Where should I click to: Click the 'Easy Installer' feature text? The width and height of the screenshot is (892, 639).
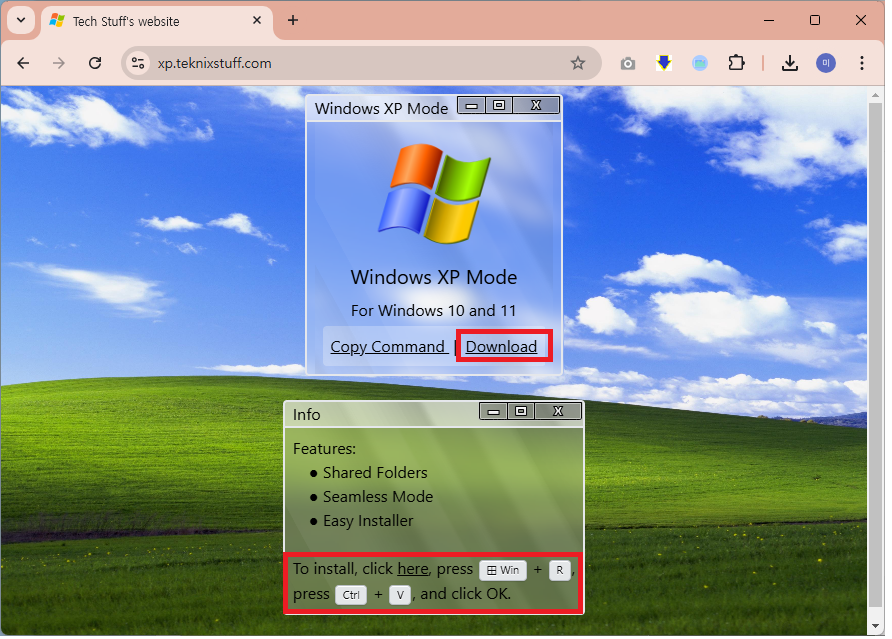tap(368, 521)
